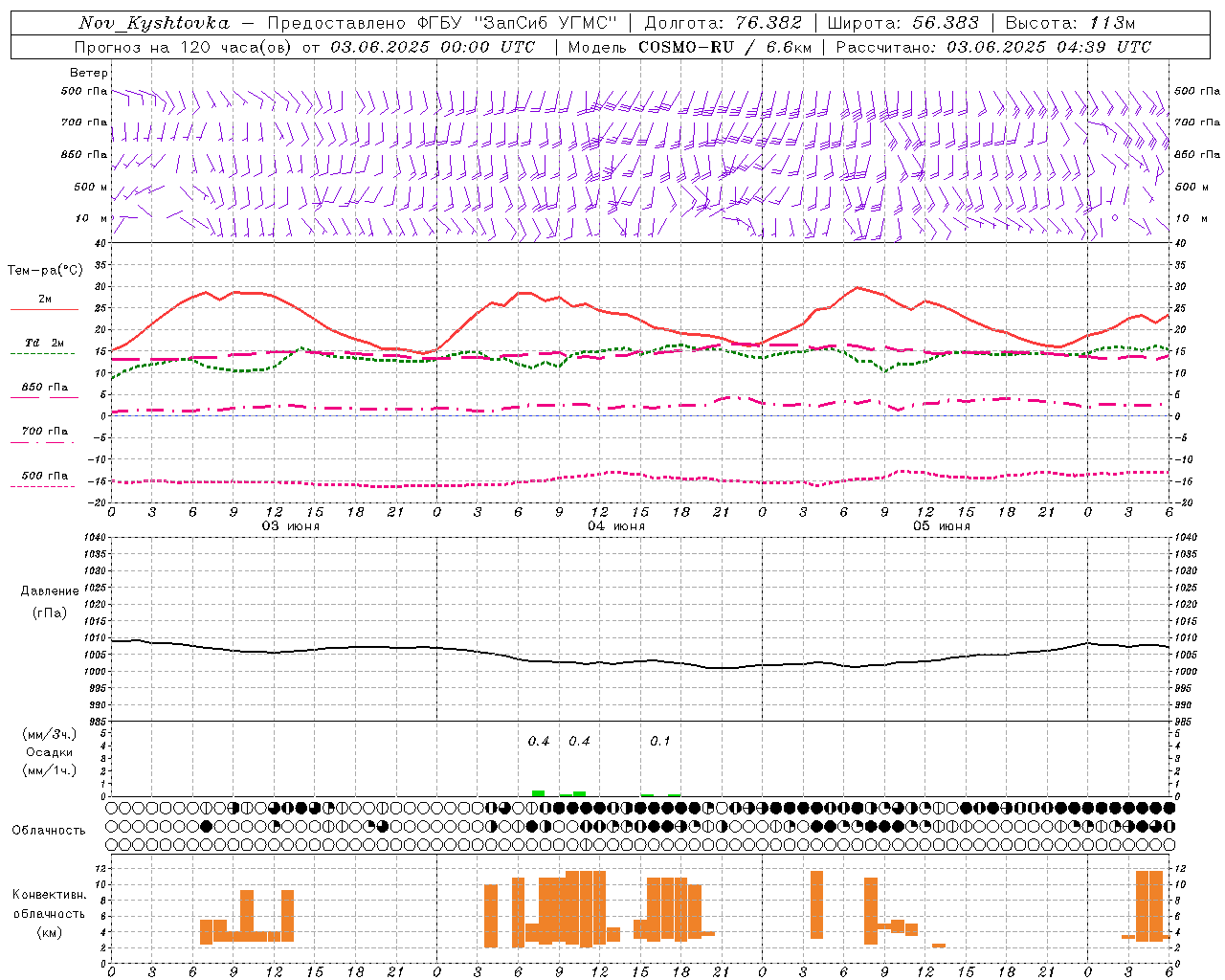This screenshot has height=980, width=1225.
Task: Select the longitude value Долгота: 76.382
Action: coord(724,23)
